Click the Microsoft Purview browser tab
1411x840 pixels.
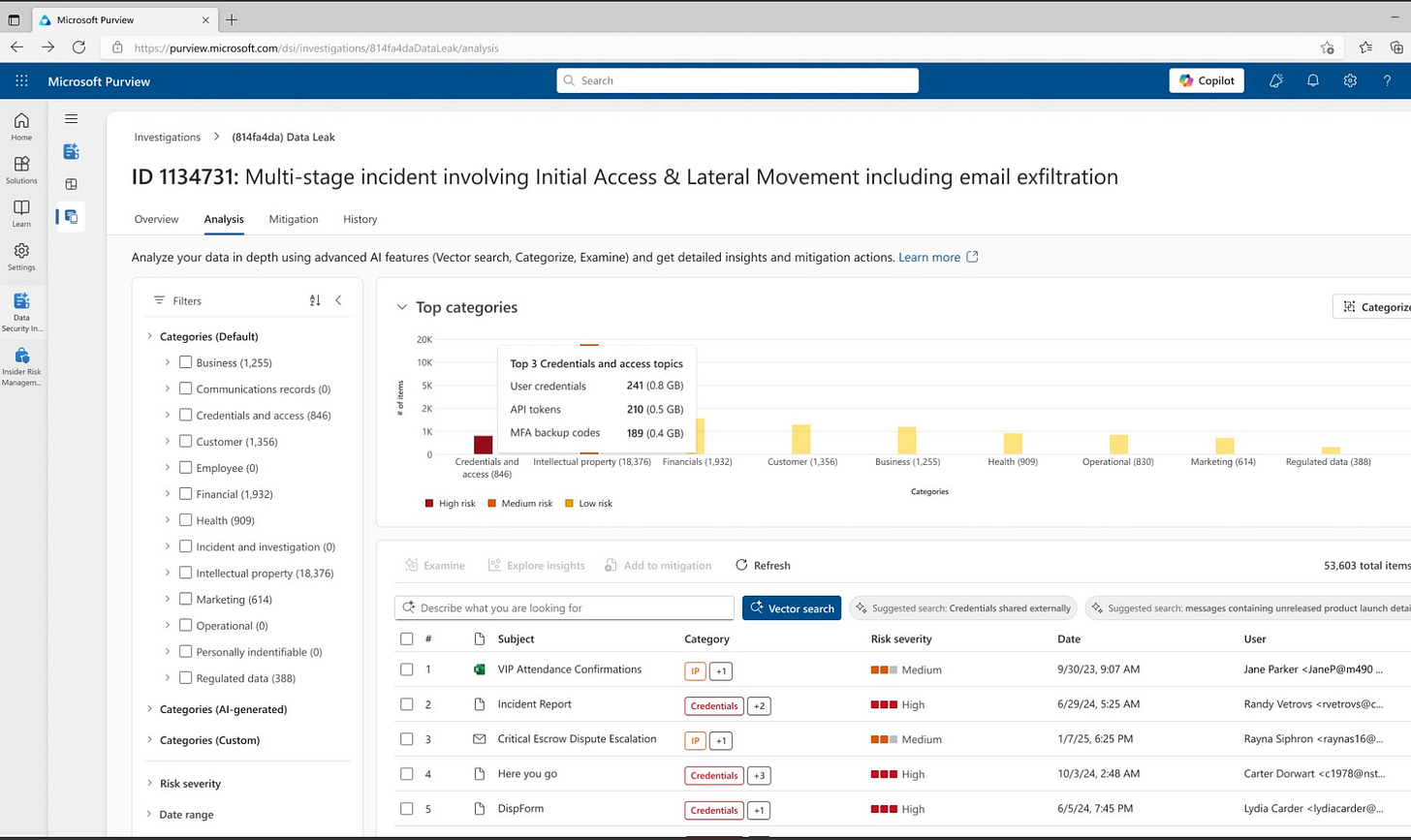[124, 19]
